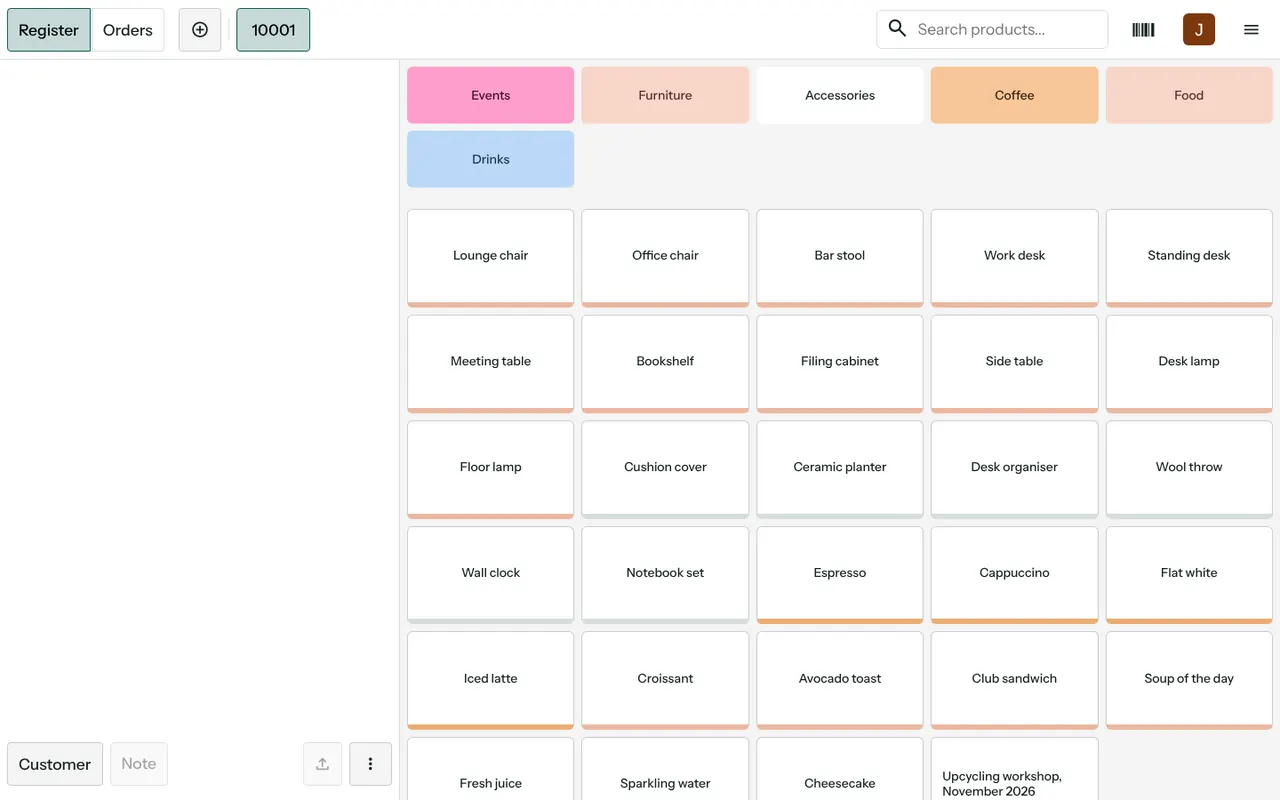Add a Flat white to the order
The image size is (1280, 800).
coord(1189,573)
